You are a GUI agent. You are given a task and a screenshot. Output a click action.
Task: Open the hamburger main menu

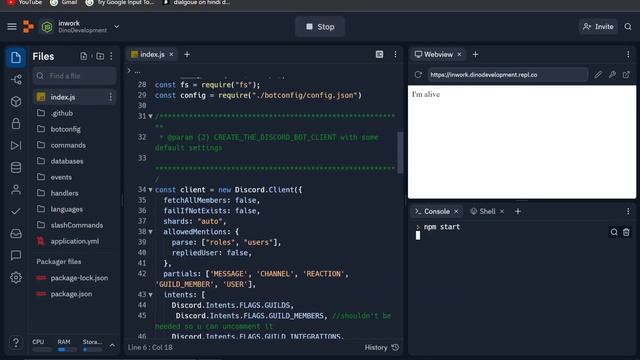[12, 27]
